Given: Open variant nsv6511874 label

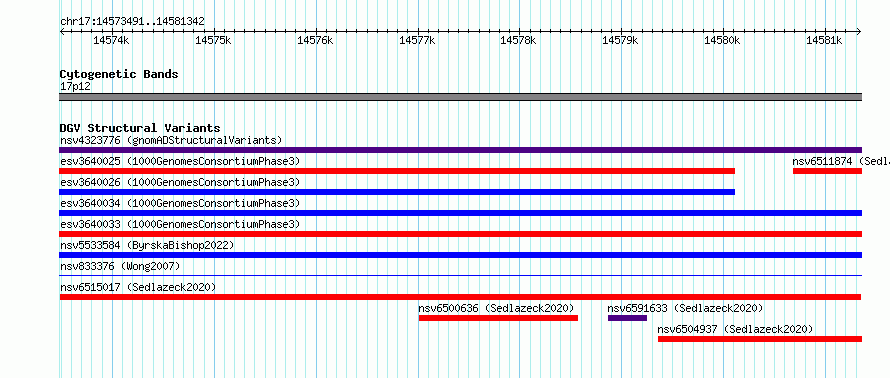Looking at the screenshot, I should point(841,161).
